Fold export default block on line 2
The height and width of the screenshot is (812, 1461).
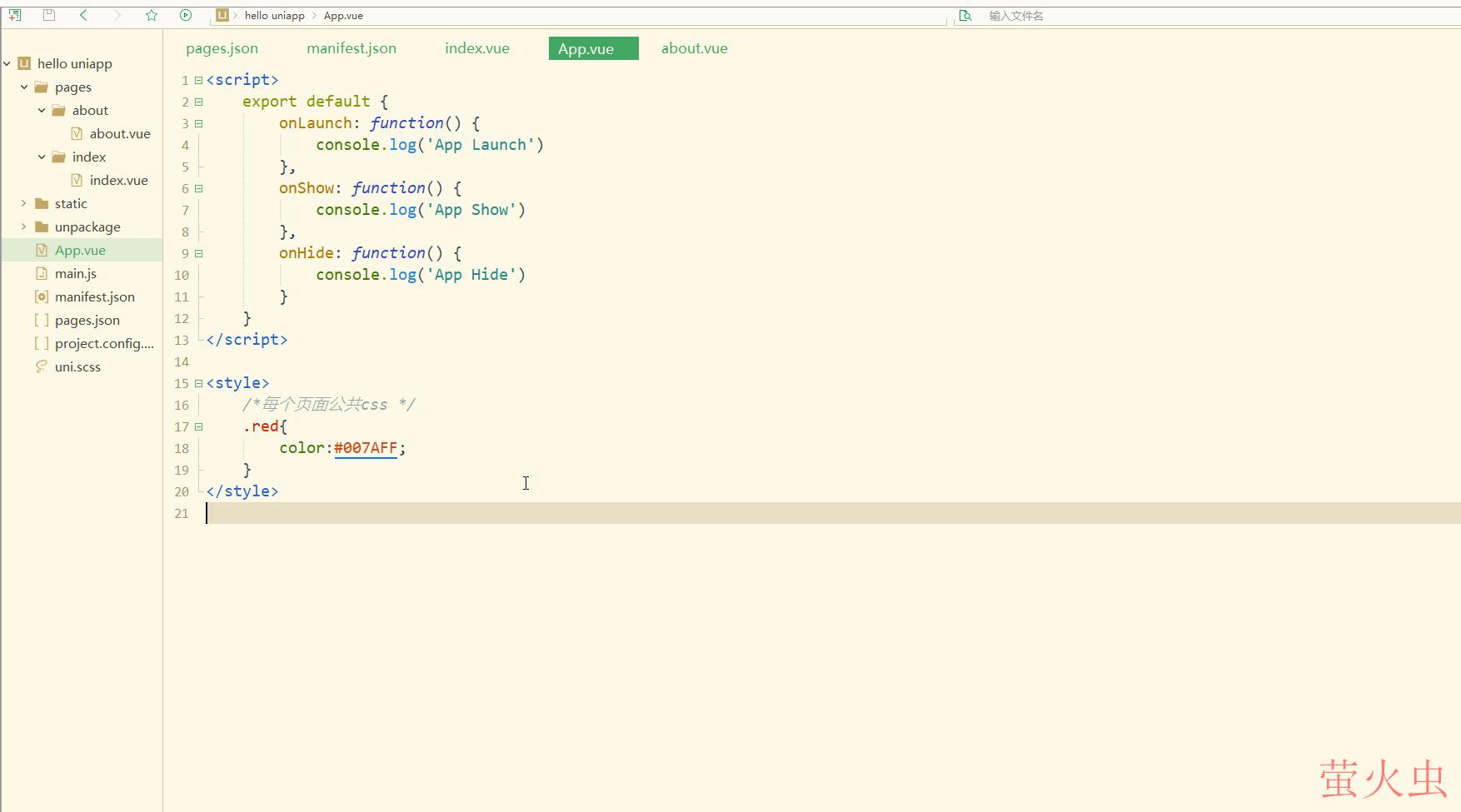tap(198, 102)
